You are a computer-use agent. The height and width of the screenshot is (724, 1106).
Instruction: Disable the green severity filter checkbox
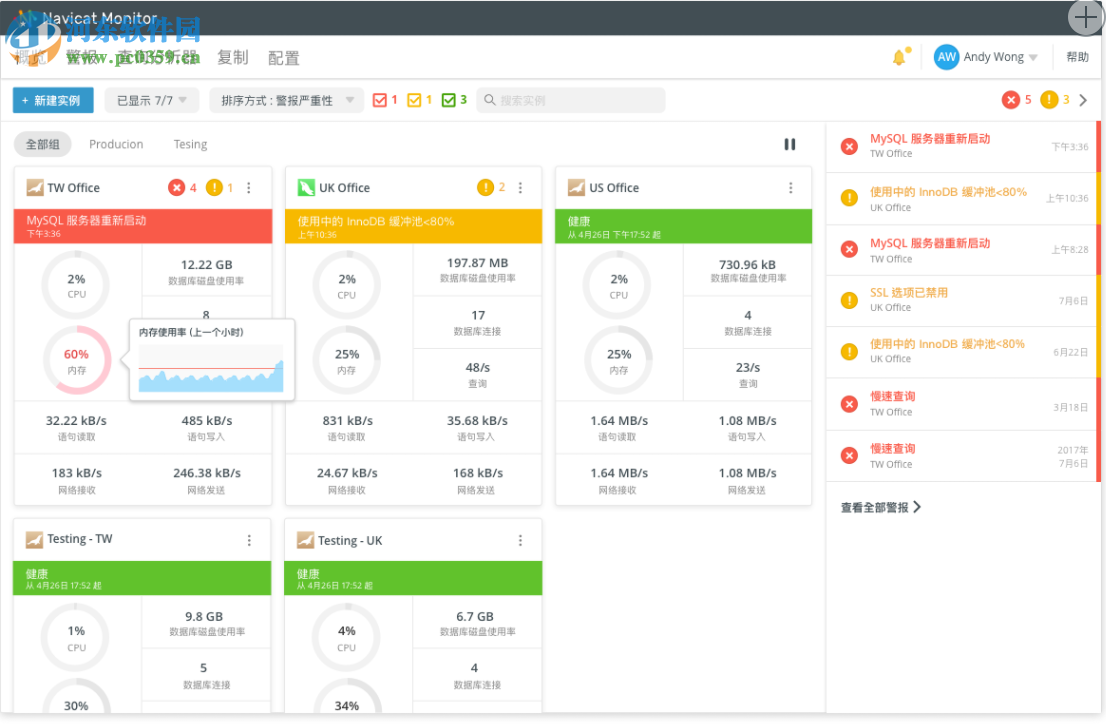447,100
